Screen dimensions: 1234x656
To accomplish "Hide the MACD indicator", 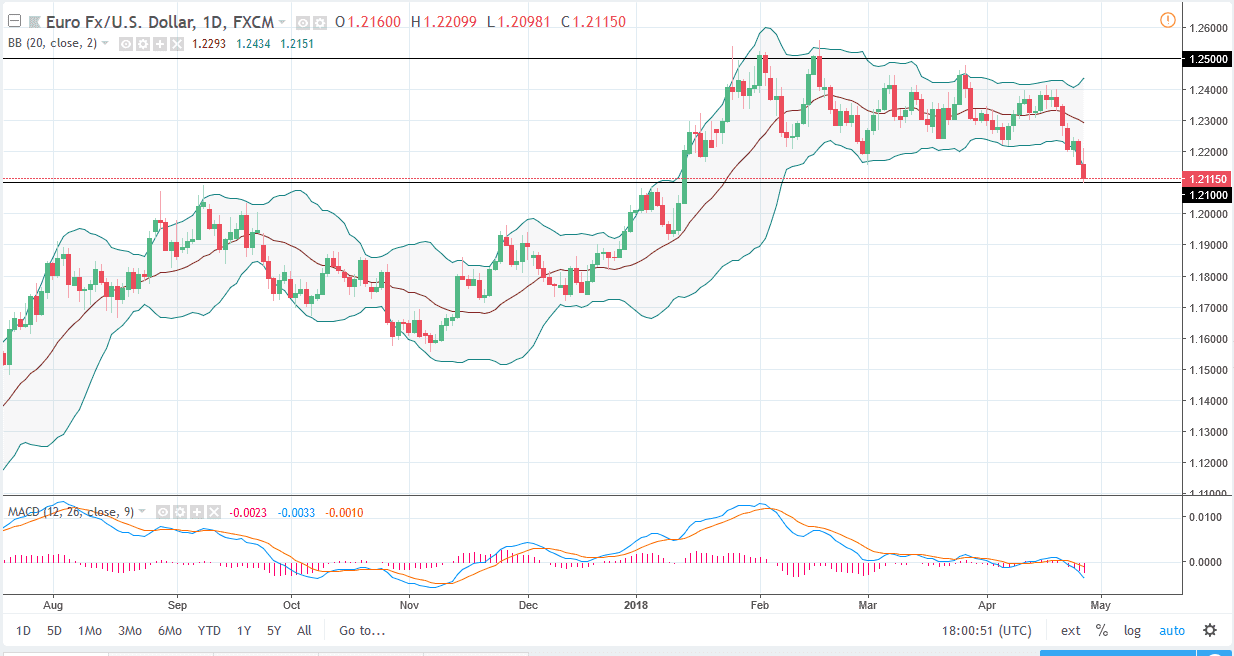I will click(x=163, y=511).
